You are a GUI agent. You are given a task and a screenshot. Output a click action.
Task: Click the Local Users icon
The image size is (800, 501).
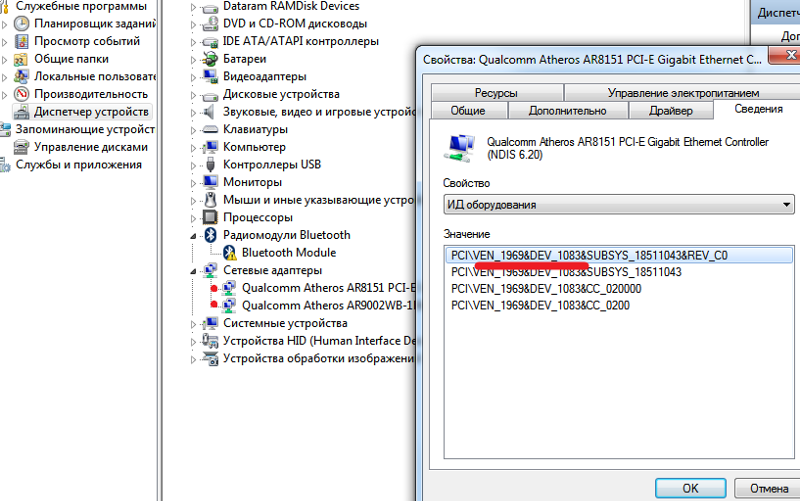tap(21, 77)
